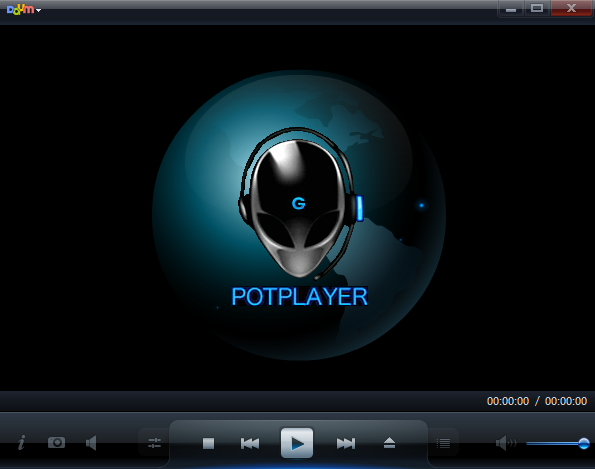Click the elapsed time 00:00:00 display
This screenshot has width=595, height=469.
pos(508,401)
